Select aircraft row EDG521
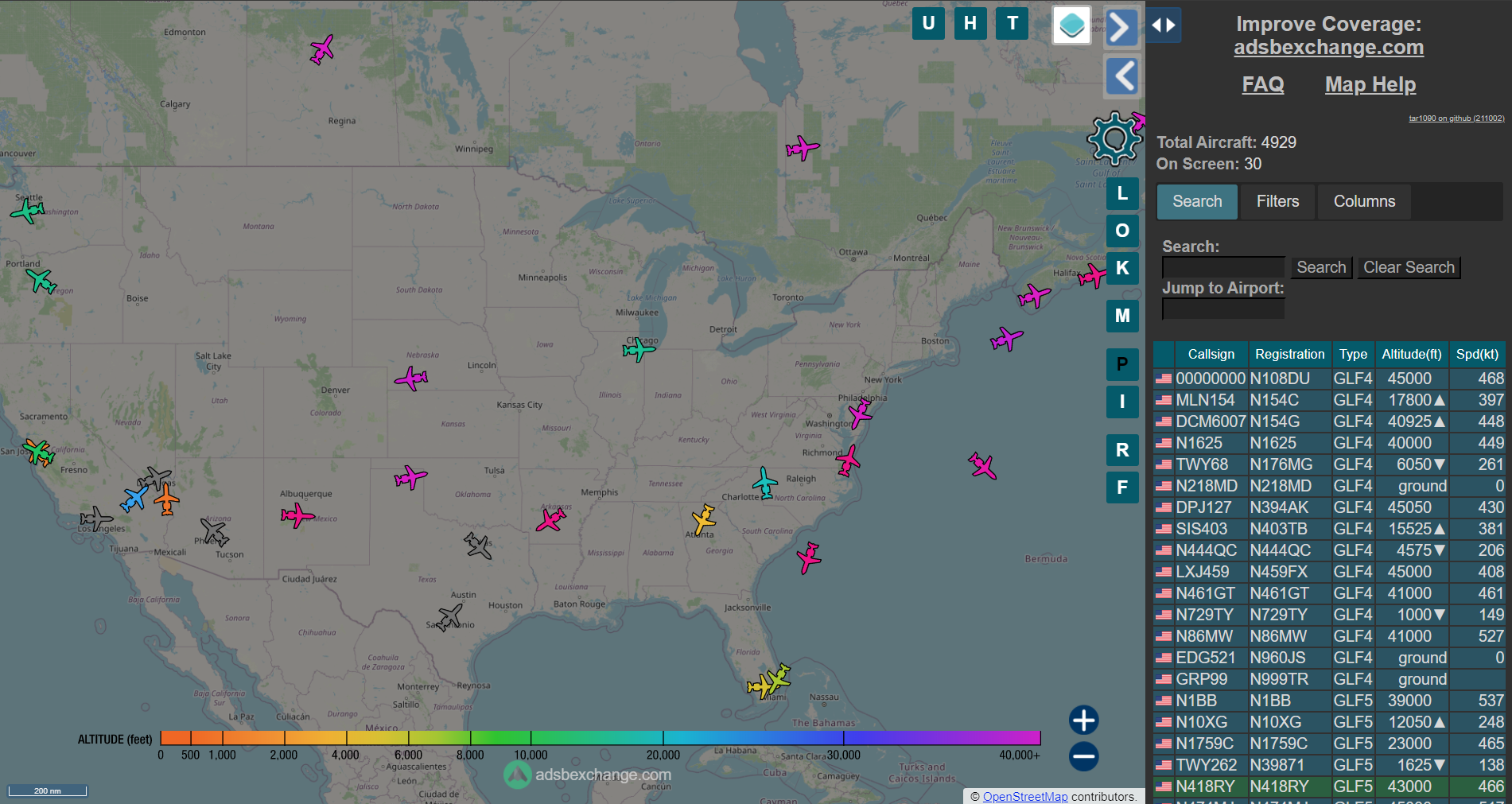 1329,658
